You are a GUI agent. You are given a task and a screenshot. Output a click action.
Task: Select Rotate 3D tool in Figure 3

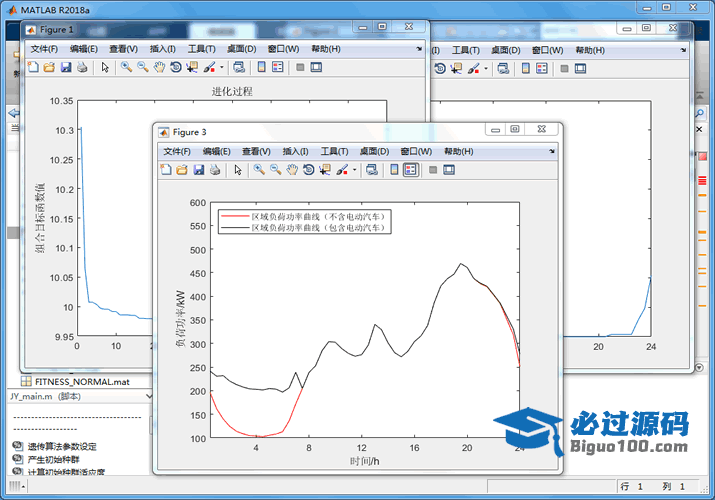click(308, 170)
